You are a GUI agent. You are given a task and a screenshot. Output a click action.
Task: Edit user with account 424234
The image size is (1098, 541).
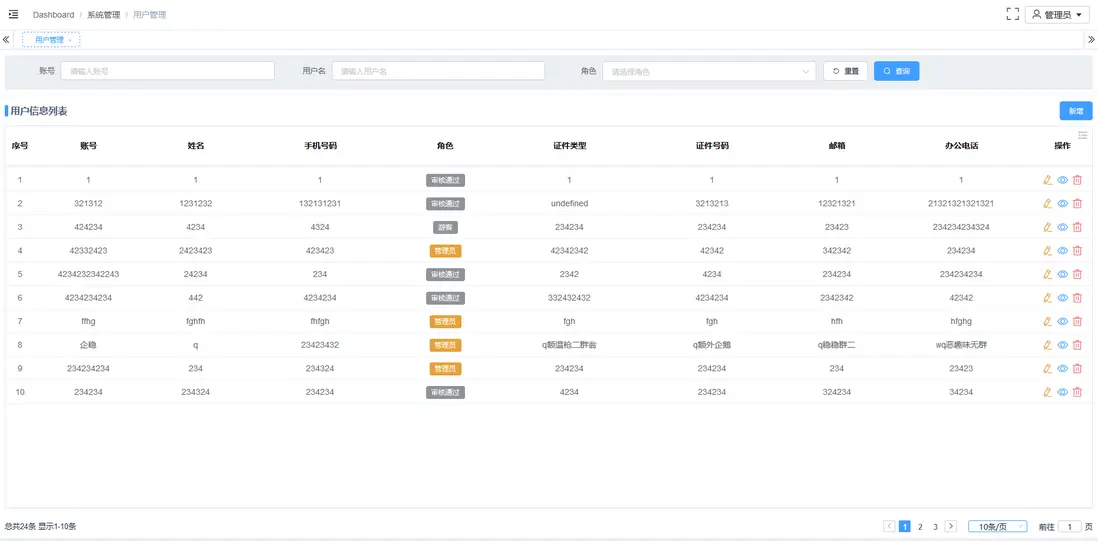tap(1048, 227)
